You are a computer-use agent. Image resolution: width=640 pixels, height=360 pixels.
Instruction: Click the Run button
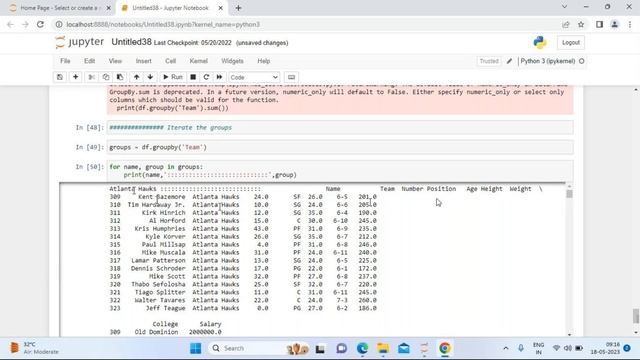173,77
